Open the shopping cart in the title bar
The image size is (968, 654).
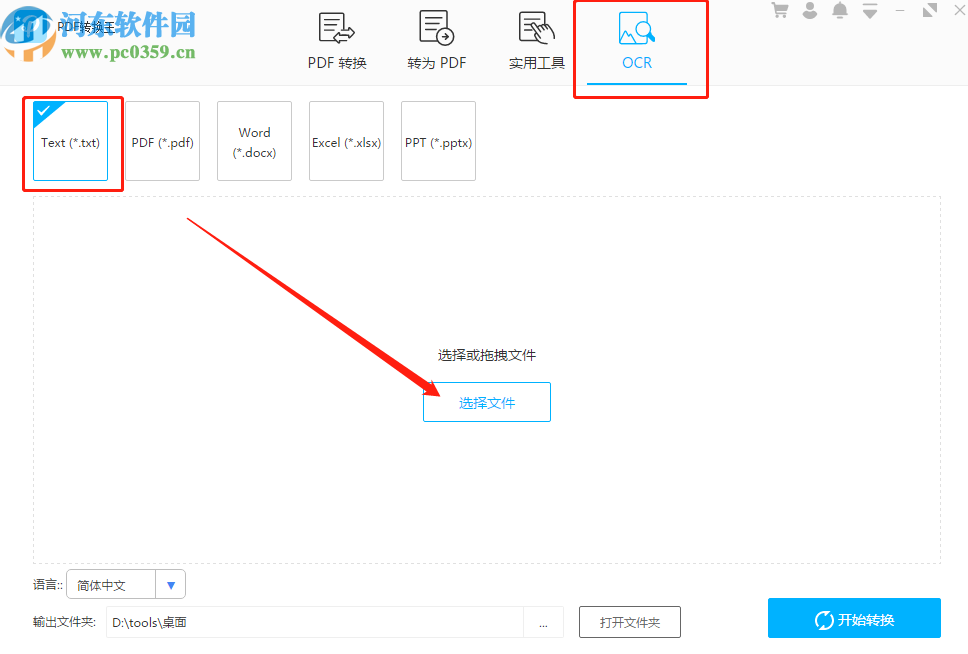pos(779,10)
